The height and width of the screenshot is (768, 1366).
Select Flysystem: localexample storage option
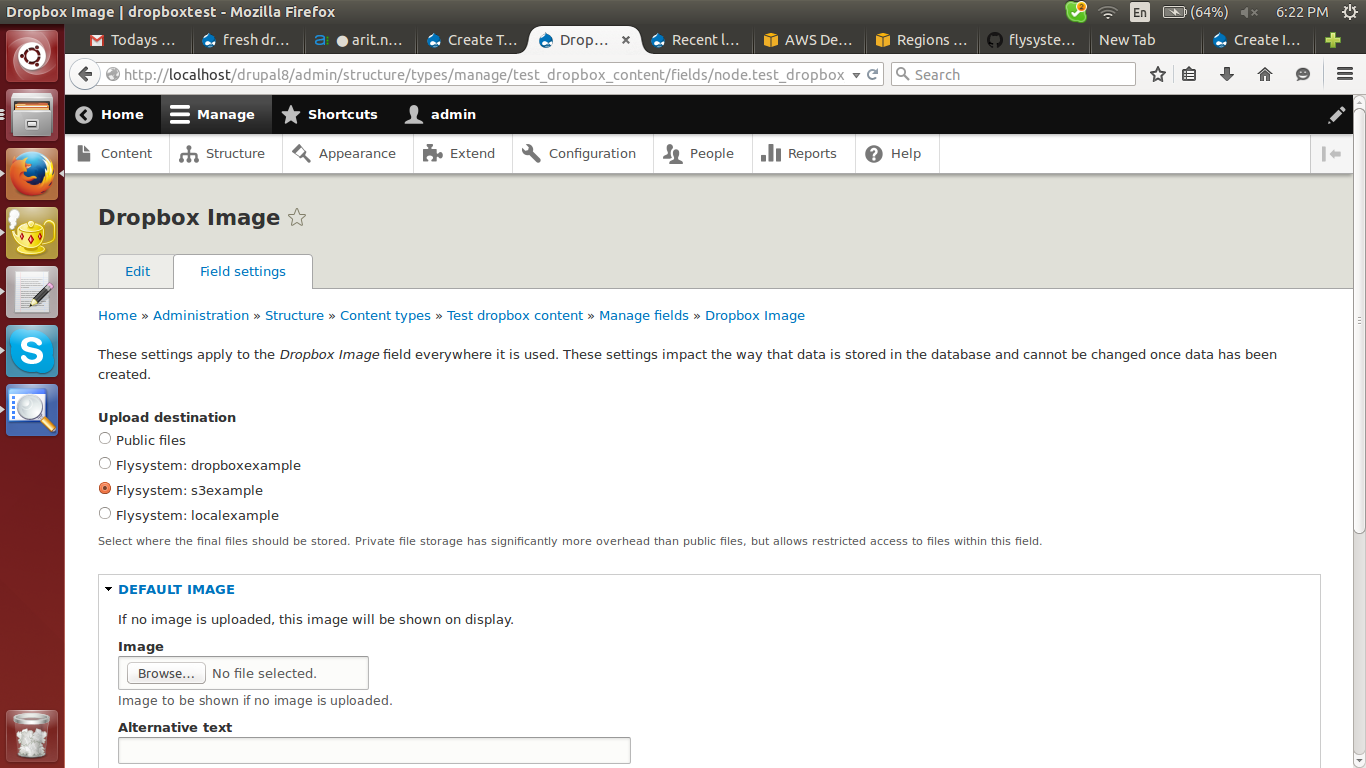(104, 513)
